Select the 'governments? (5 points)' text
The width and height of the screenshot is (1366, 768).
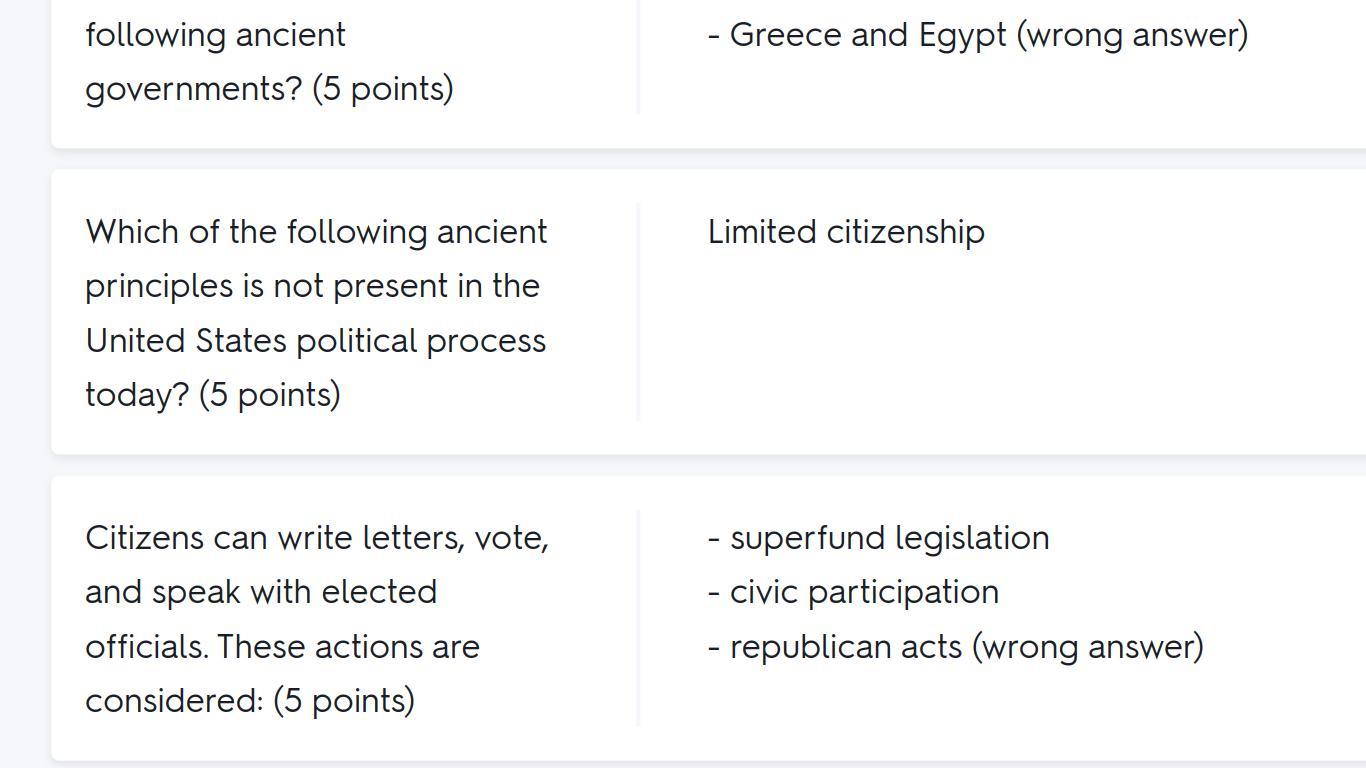[x=269, y=89]
